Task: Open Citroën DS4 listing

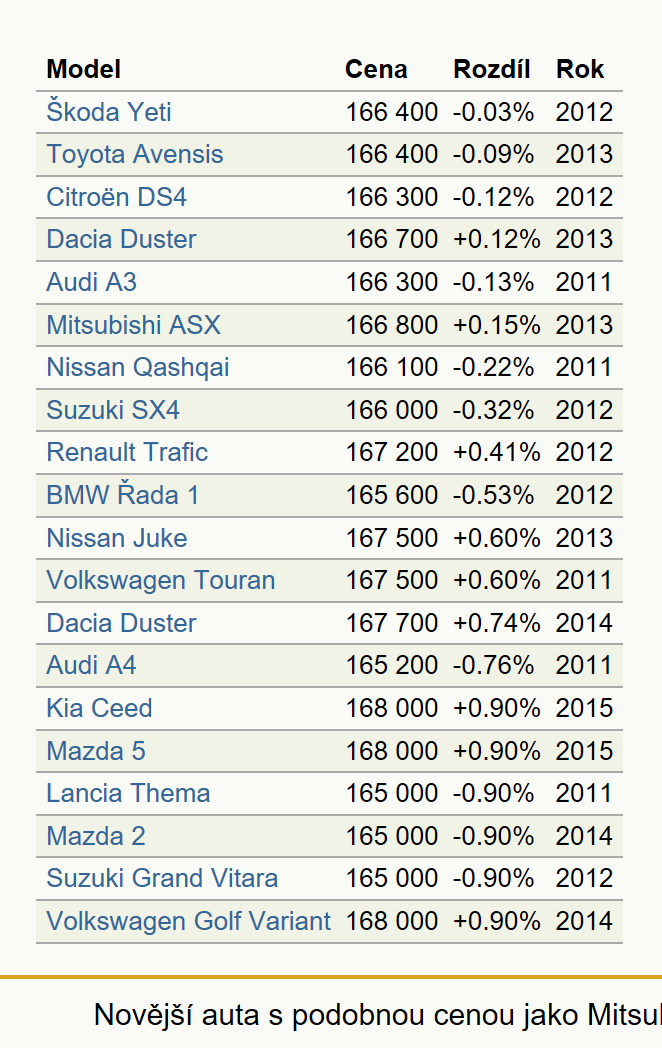Action: [x=116, y=197]
